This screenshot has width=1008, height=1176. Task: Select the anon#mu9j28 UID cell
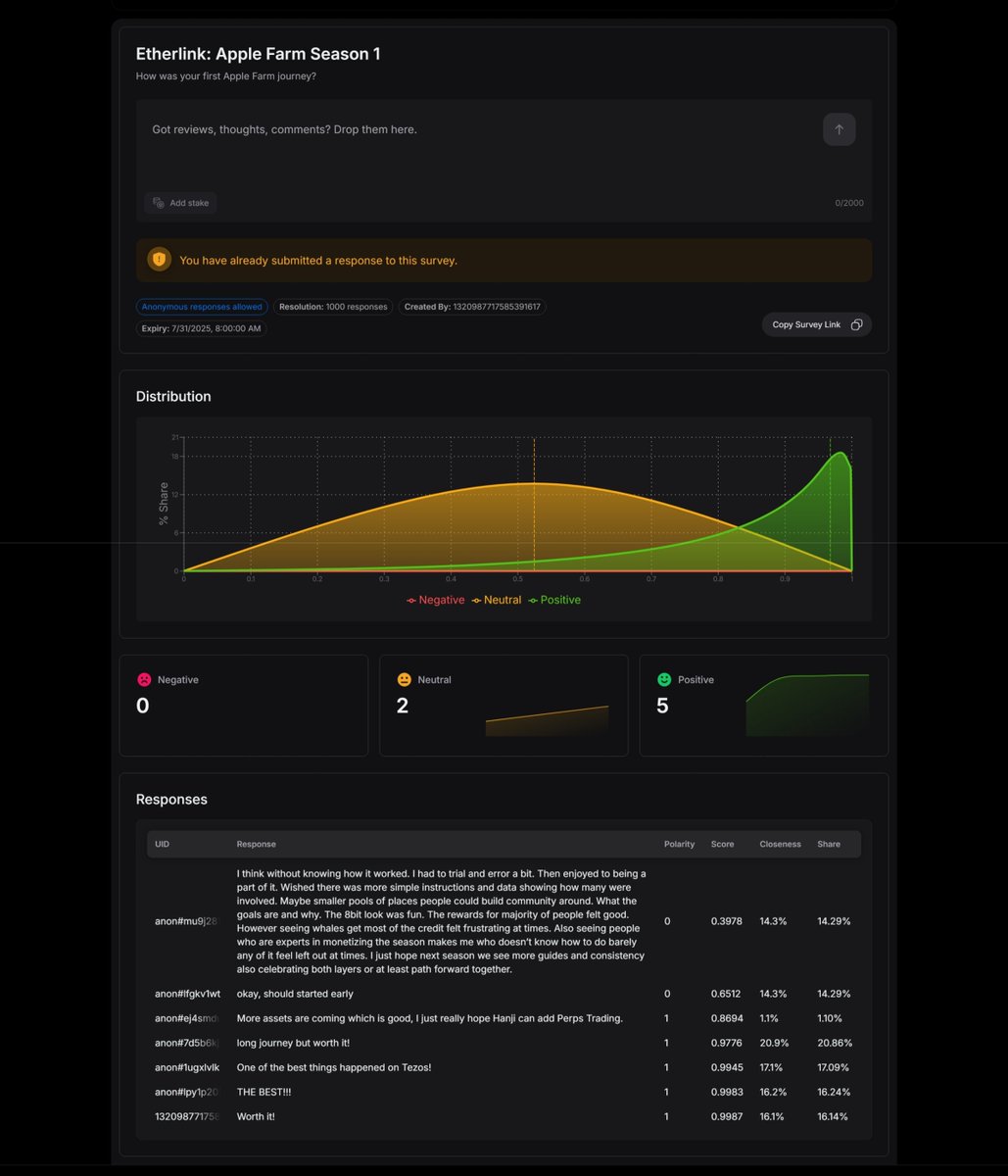(x=186, y=921)
